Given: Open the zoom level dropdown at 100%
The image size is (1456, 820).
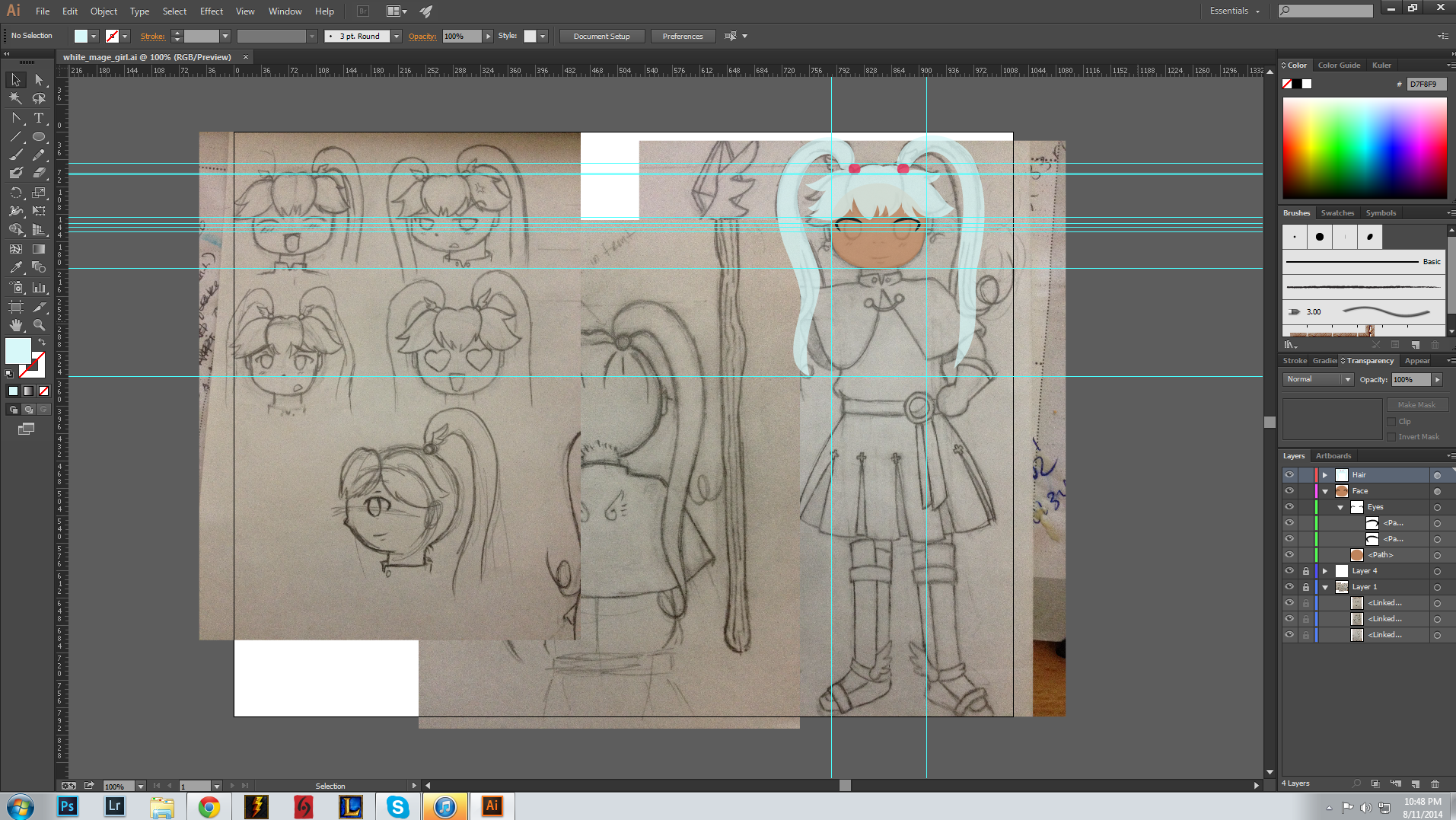Looking at the screenshot, I should [140, 786].
